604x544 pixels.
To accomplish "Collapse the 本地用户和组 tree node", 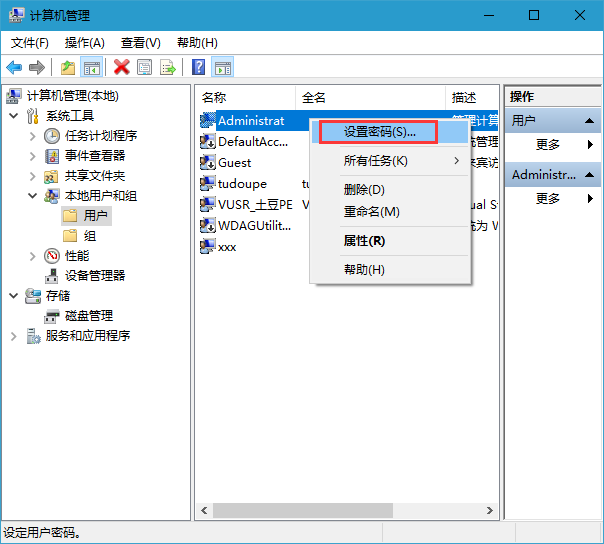I will click(32, 196).
